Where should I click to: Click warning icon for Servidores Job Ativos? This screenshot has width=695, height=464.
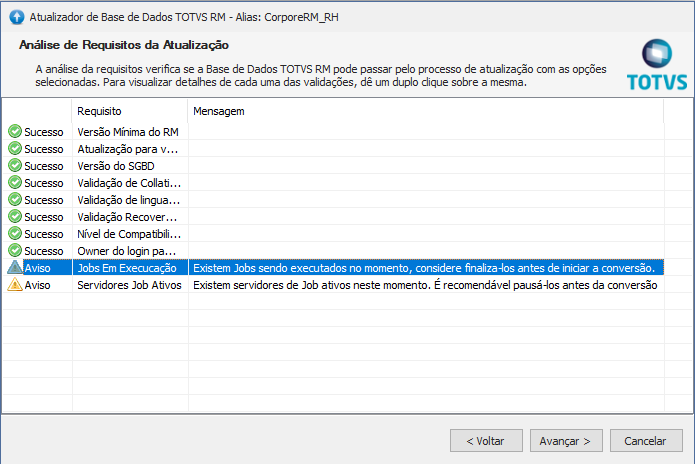coord(15,284)
